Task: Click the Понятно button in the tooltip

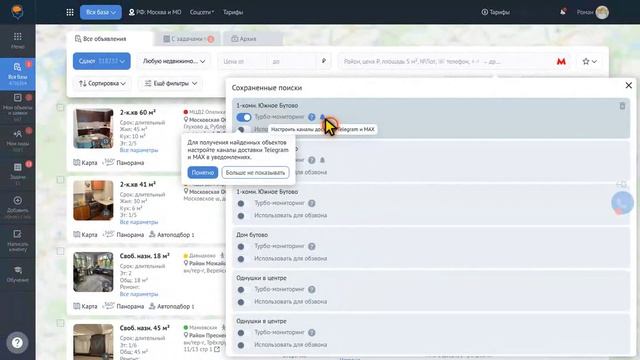Action: pos(202,173)
